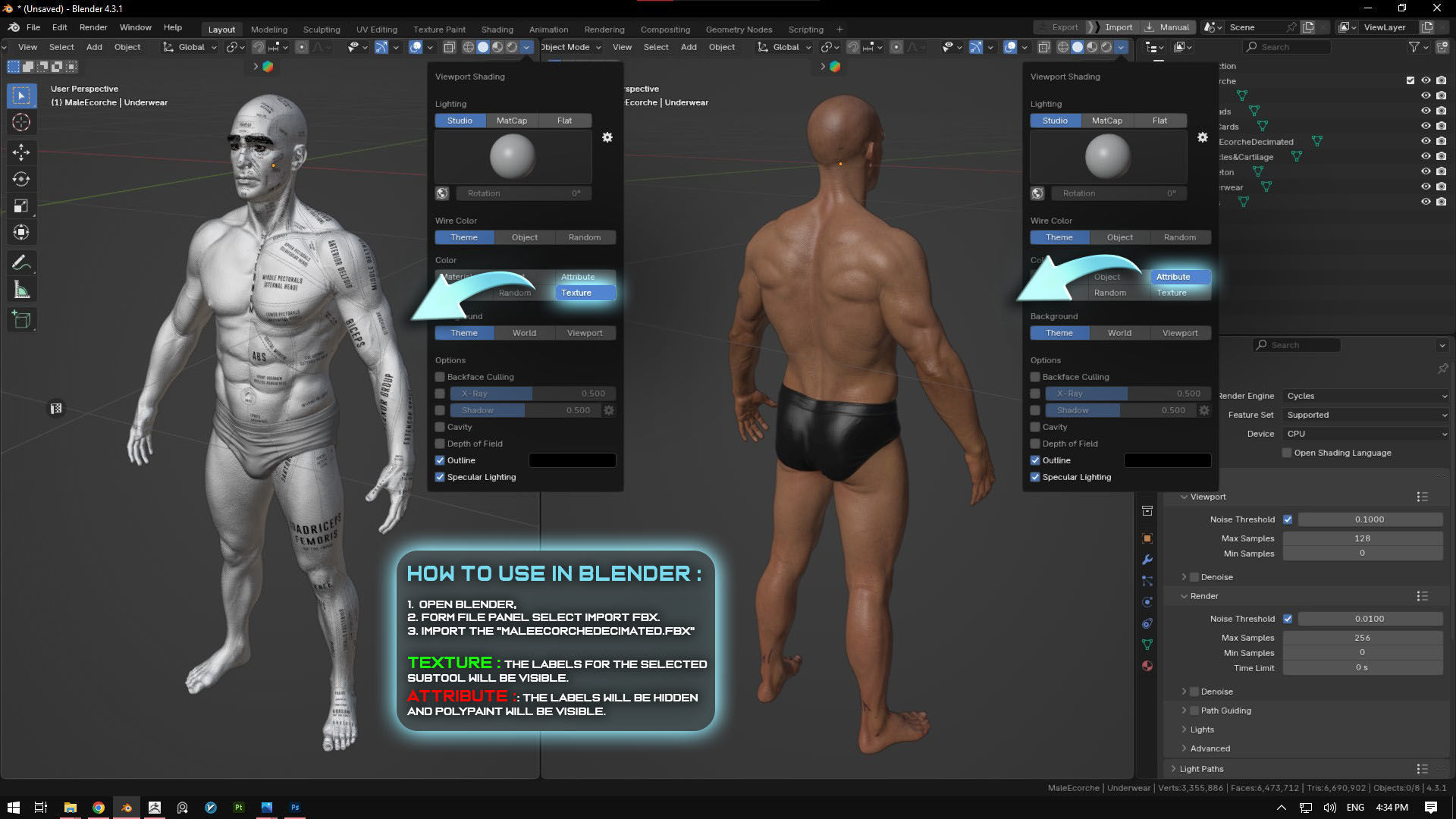Activate the Select Box tool
1456x819 pixels.
coord(21,96)
